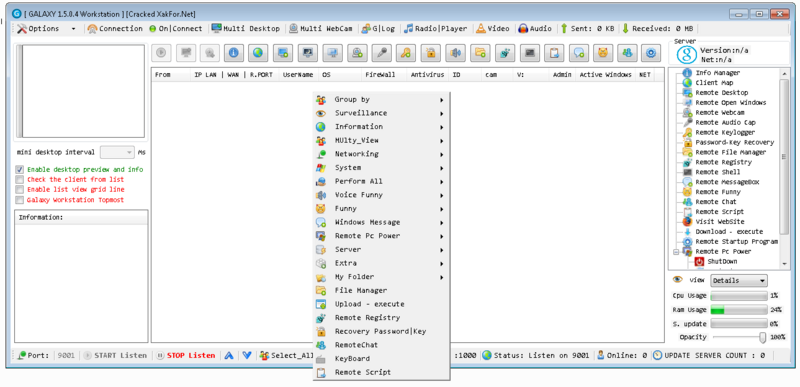The height and width of the screenshot is (387, 800).
Task: Click the STOP Listen button
Action: coord(186,355)
